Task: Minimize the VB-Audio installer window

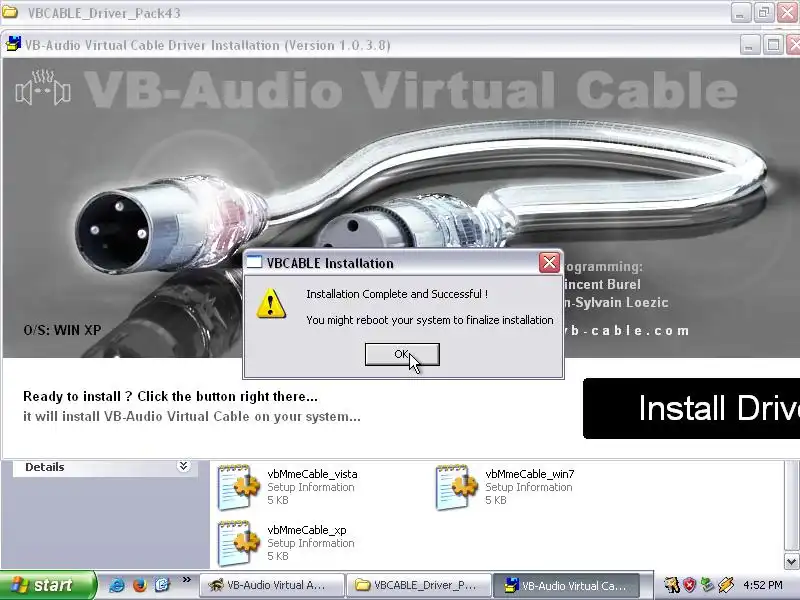Action: tap(749, 45)
